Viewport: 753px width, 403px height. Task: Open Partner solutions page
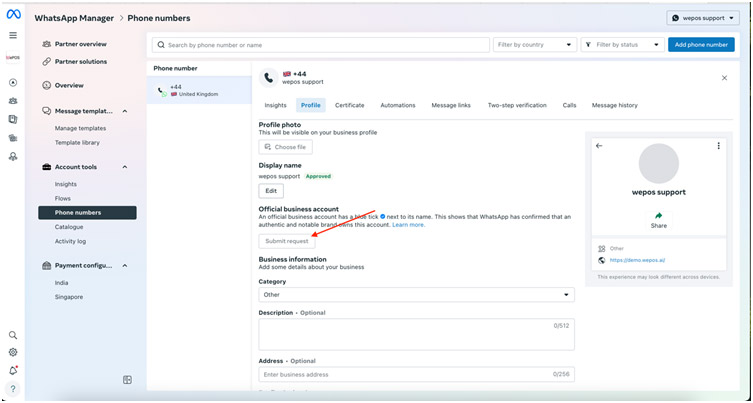81,61
